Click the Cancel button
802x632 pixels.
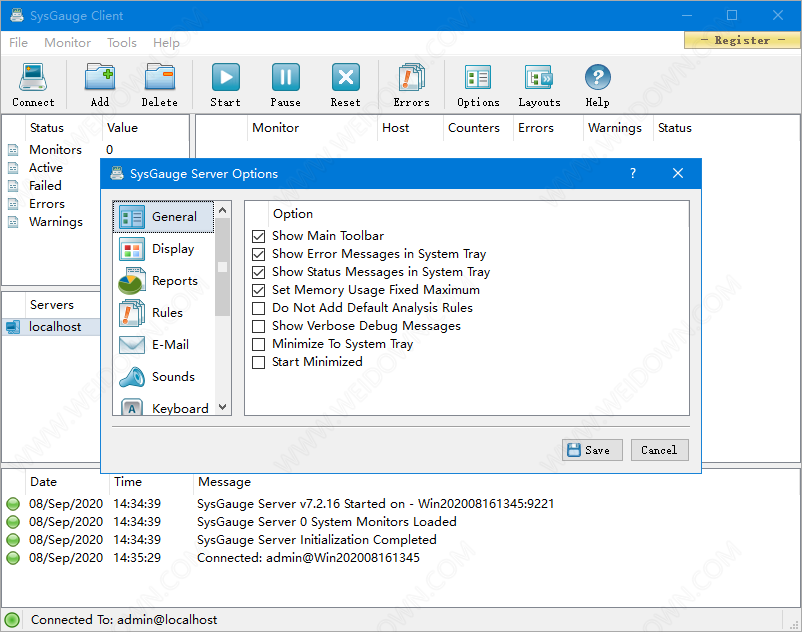pyautogui.click(x=659, y=450)
